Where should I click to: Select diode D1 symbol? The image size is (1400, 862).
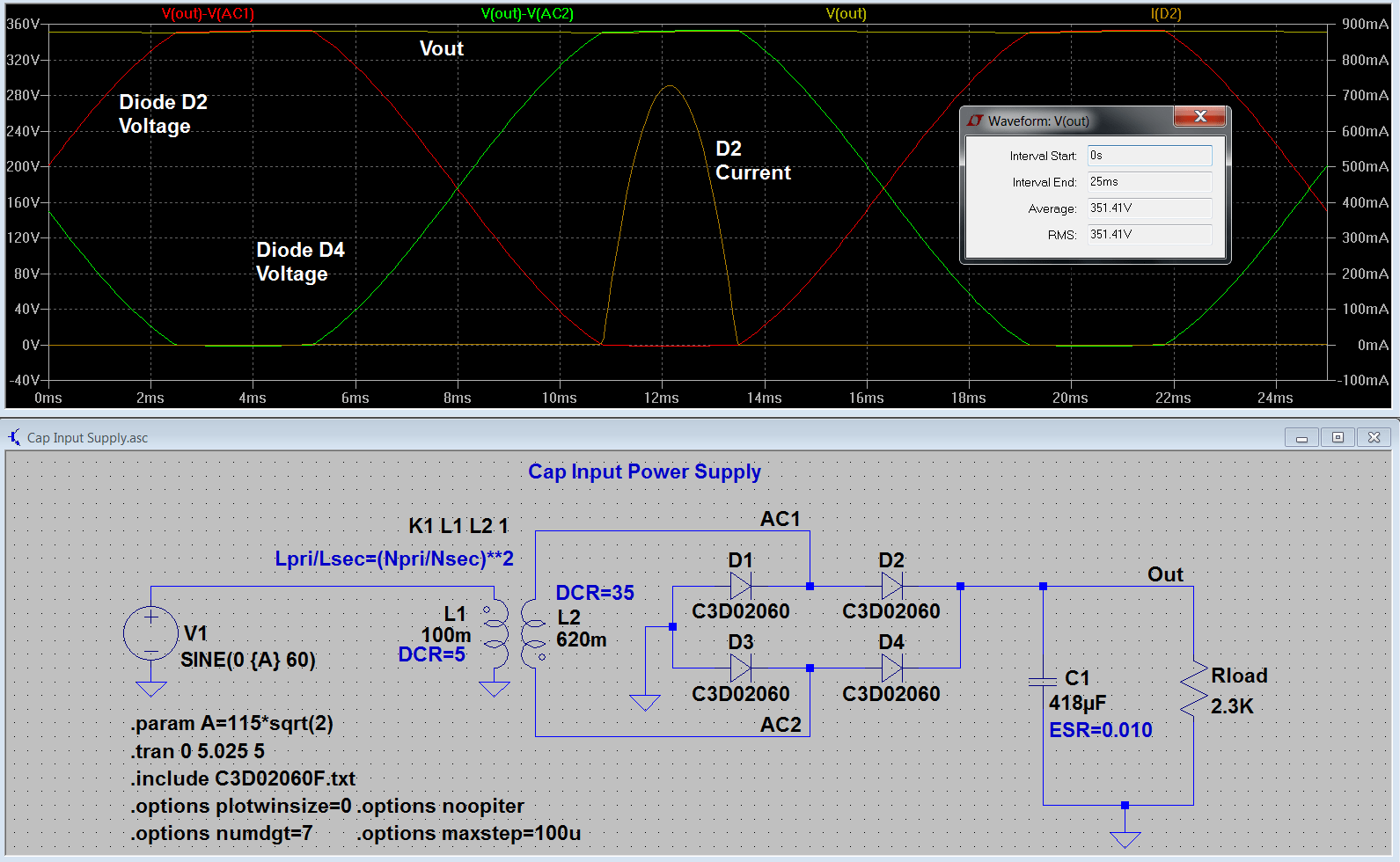tap(740, 586)
